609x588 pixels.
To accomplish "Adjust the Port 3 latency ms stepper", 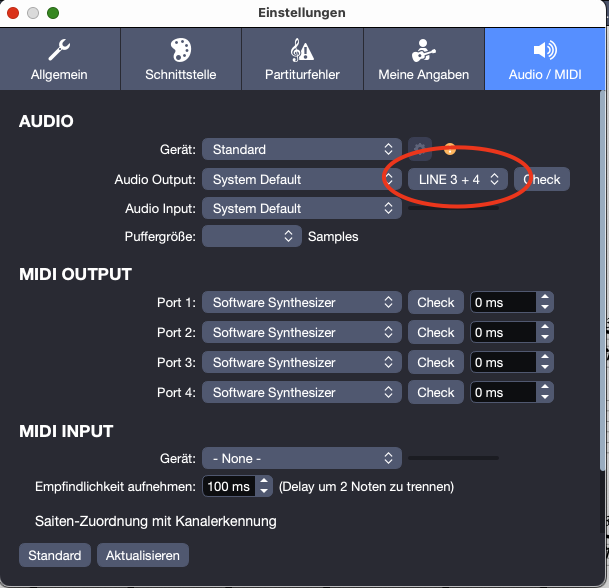I will point(544,362).
